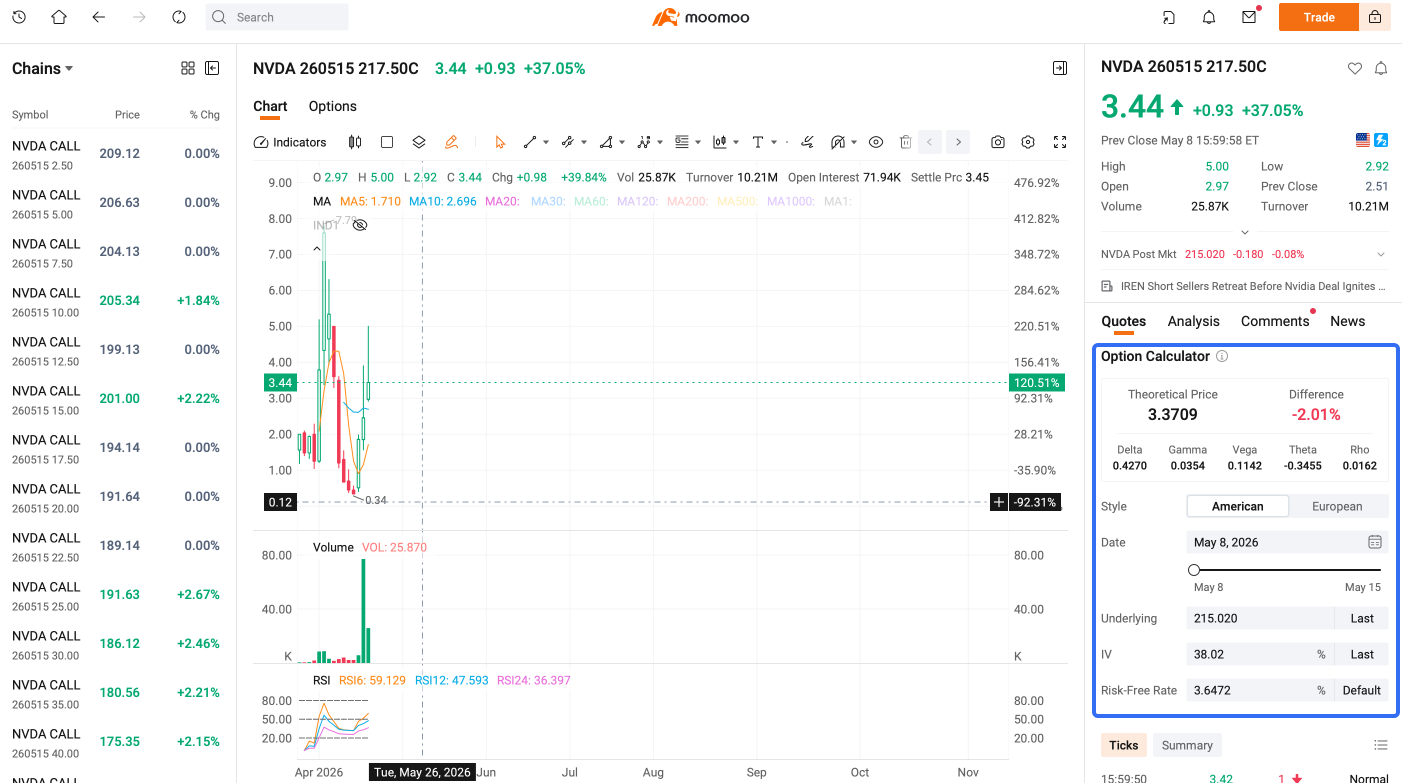Select the Summary view
The width and height of the screenshot is (1402, 783).
pyautogui.click(x=1187, y=745)
